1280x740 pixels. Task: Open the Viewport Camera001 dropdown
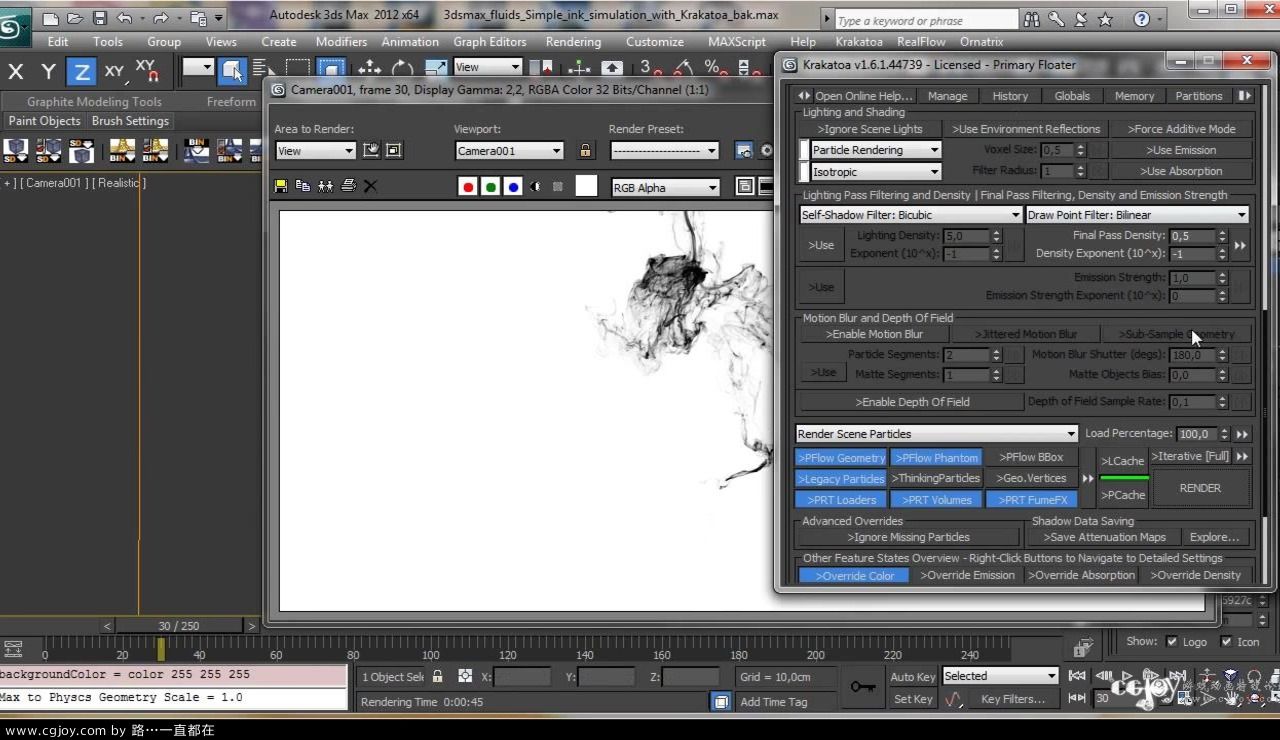(510, 151)
